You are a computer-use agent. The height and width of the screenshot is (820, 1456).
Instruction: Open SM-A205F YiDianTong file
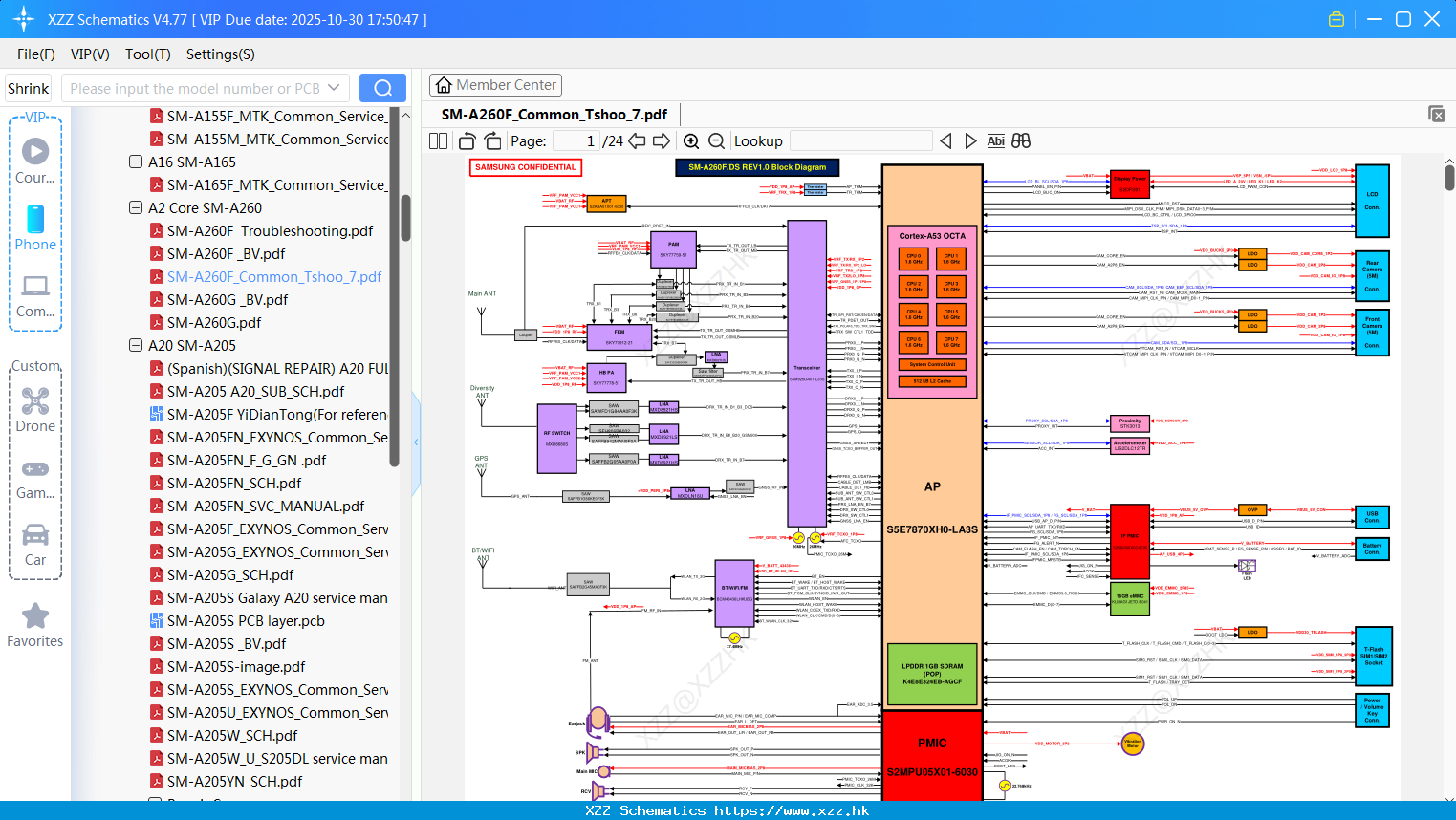coord(269,415)
